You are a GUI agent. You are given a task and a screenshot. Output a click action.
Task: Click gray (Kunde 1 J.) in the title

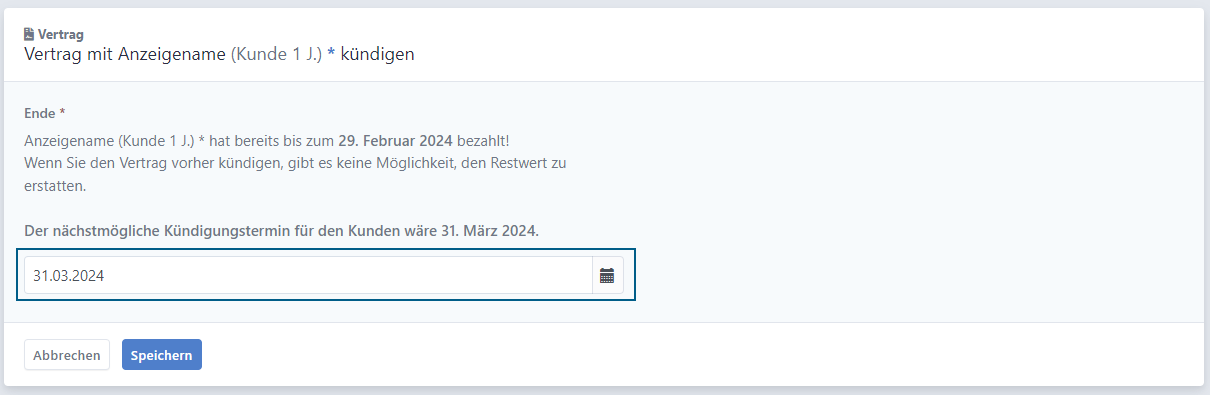277,55
